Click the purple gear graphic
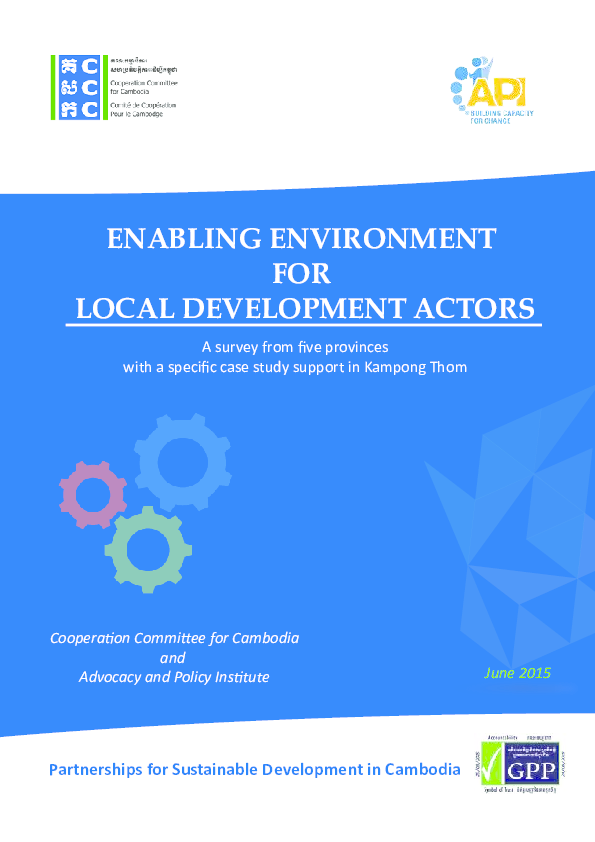 (x=93, y=494)
